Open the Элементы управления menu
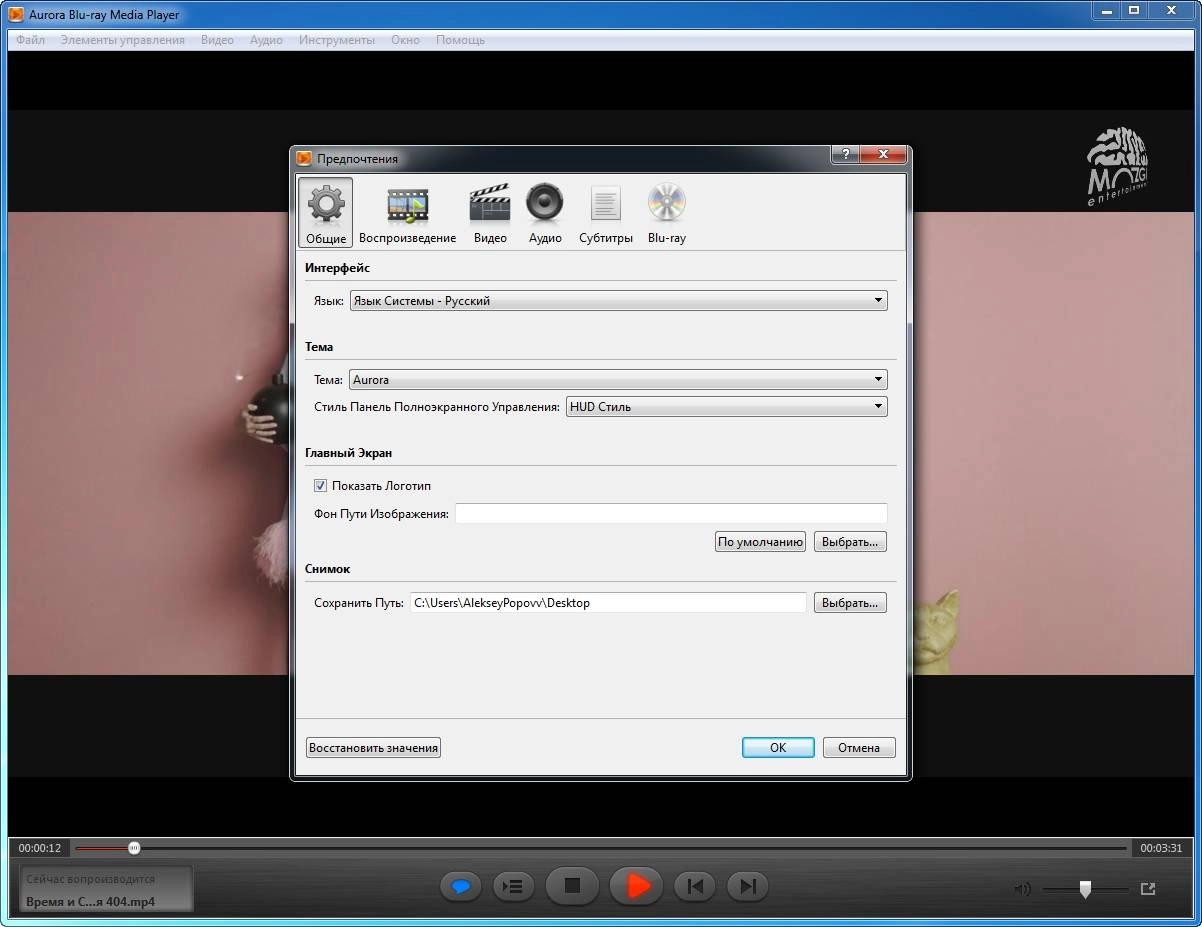Image resolution: width=1202 pixels, height=927 pixels. [122, 40]
